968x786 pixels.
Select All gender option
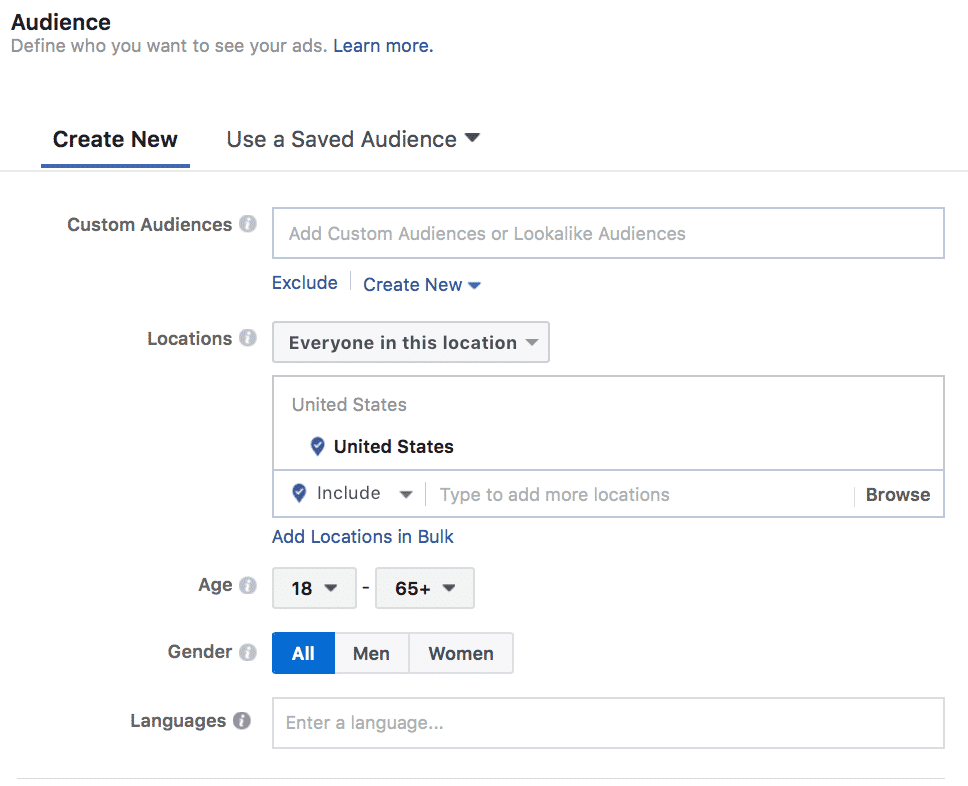pos(303,653)
